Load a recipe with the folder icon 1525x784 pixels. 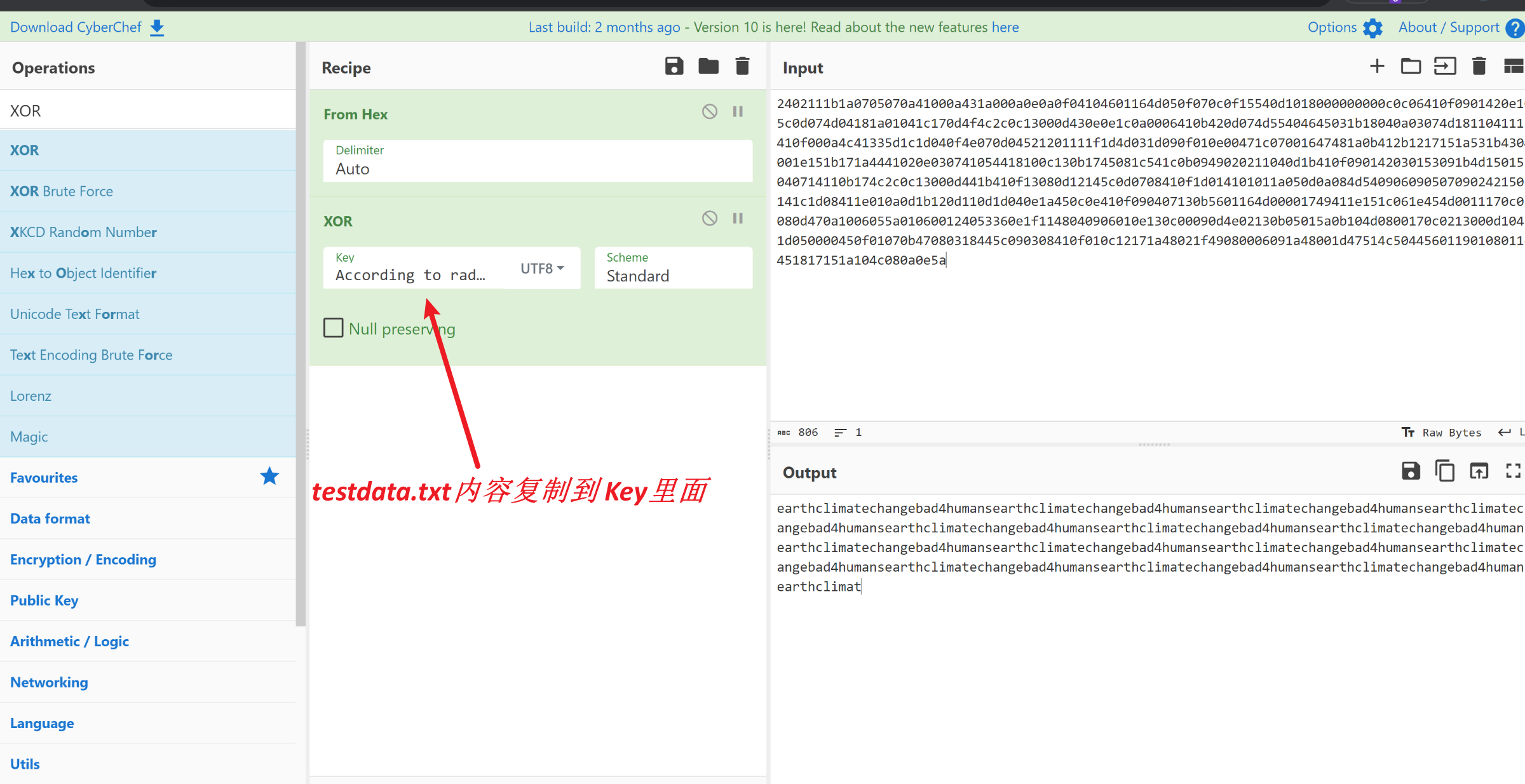[708, 66]
